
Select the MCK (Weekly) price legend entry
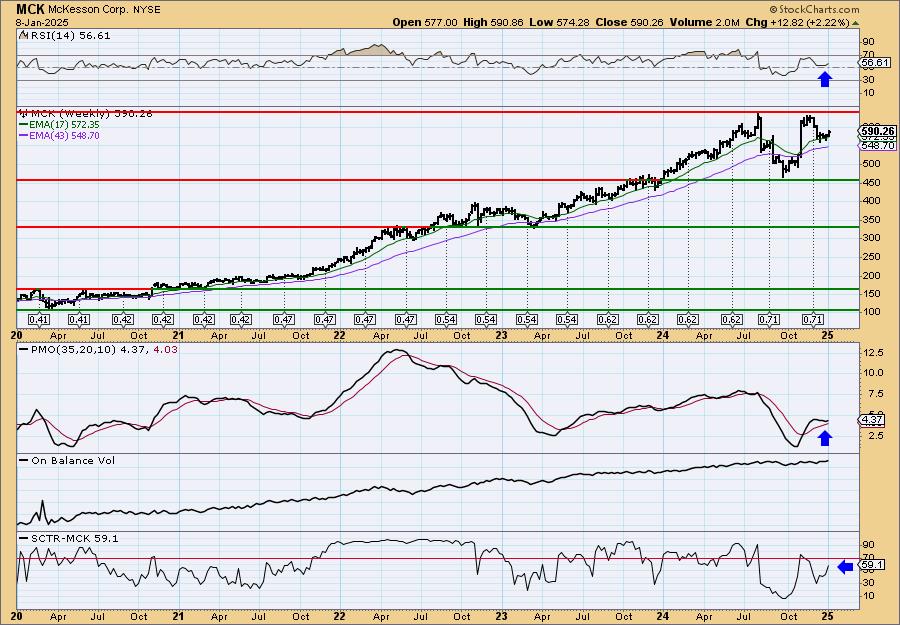click(x=86, y=114)
